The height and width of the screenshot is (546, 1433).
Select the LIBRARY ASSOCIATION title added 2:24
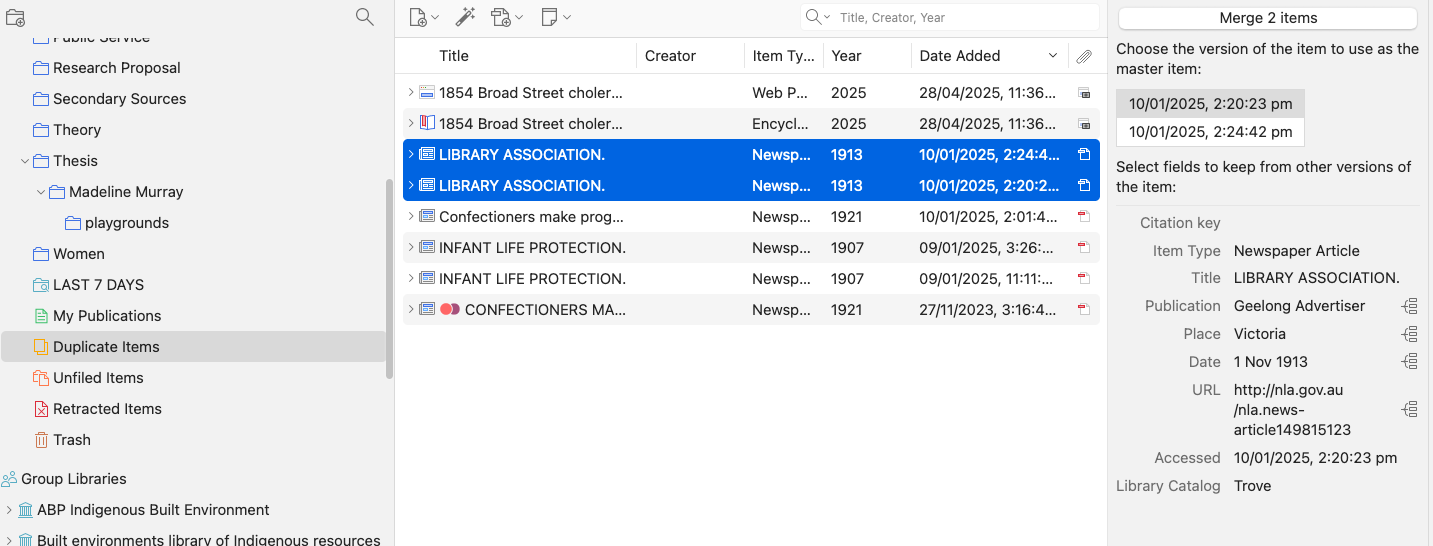pos(522,155)
